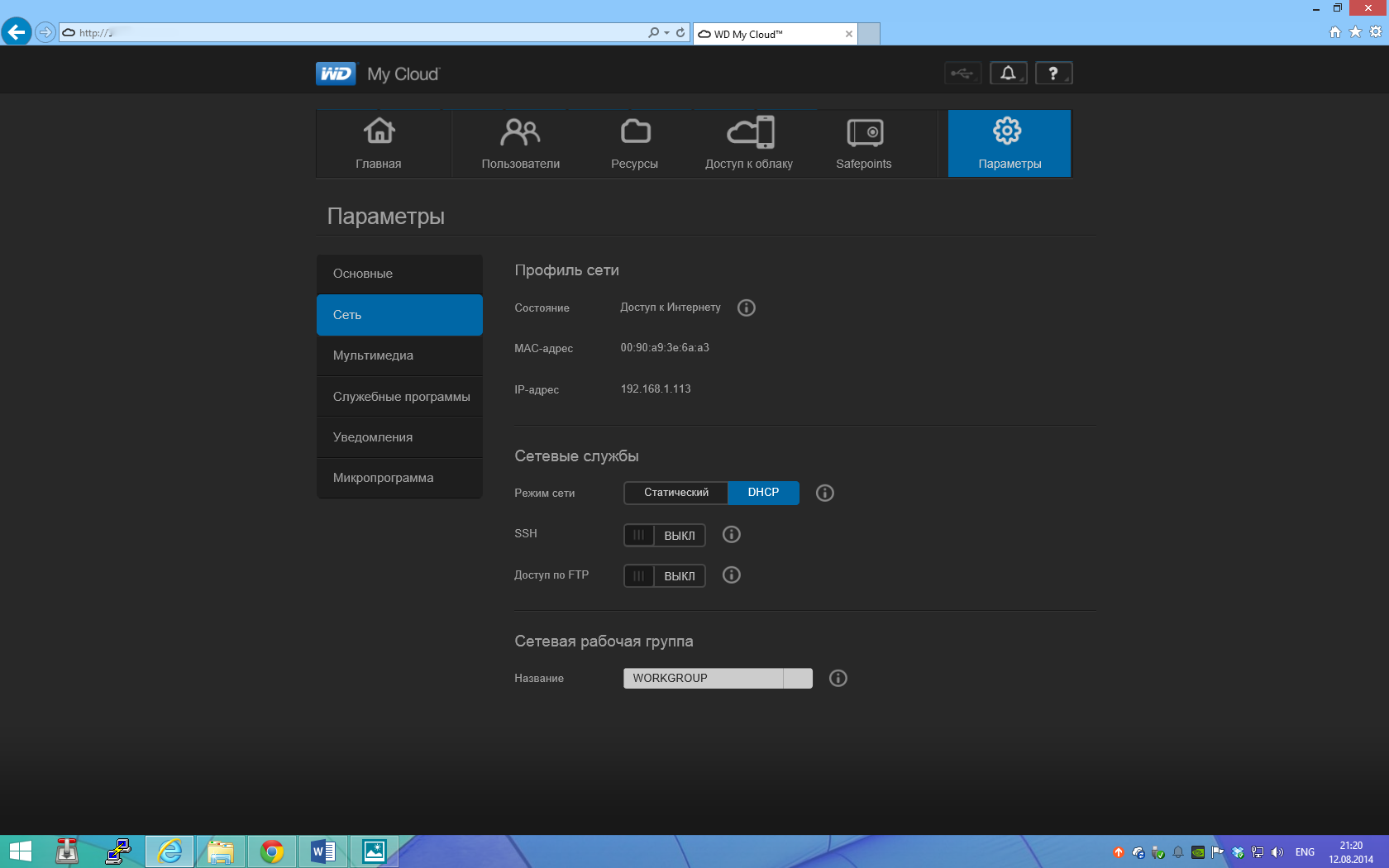Screen dimensions: 1389x868
Task: Click the browser home icon
Action: tap(1335, 32)
